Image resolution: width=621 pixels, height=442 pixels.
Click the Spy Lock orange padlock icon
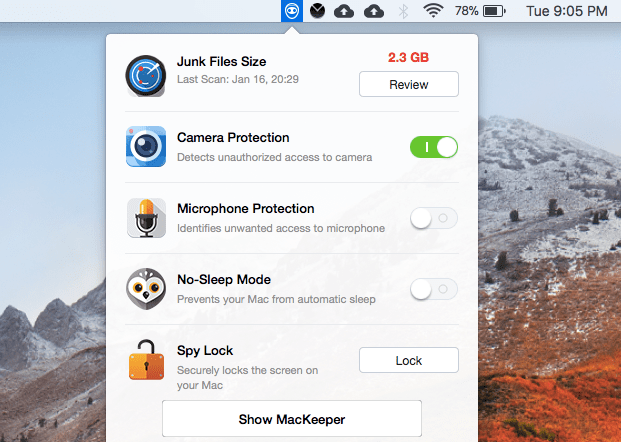[x=146, y=360]
